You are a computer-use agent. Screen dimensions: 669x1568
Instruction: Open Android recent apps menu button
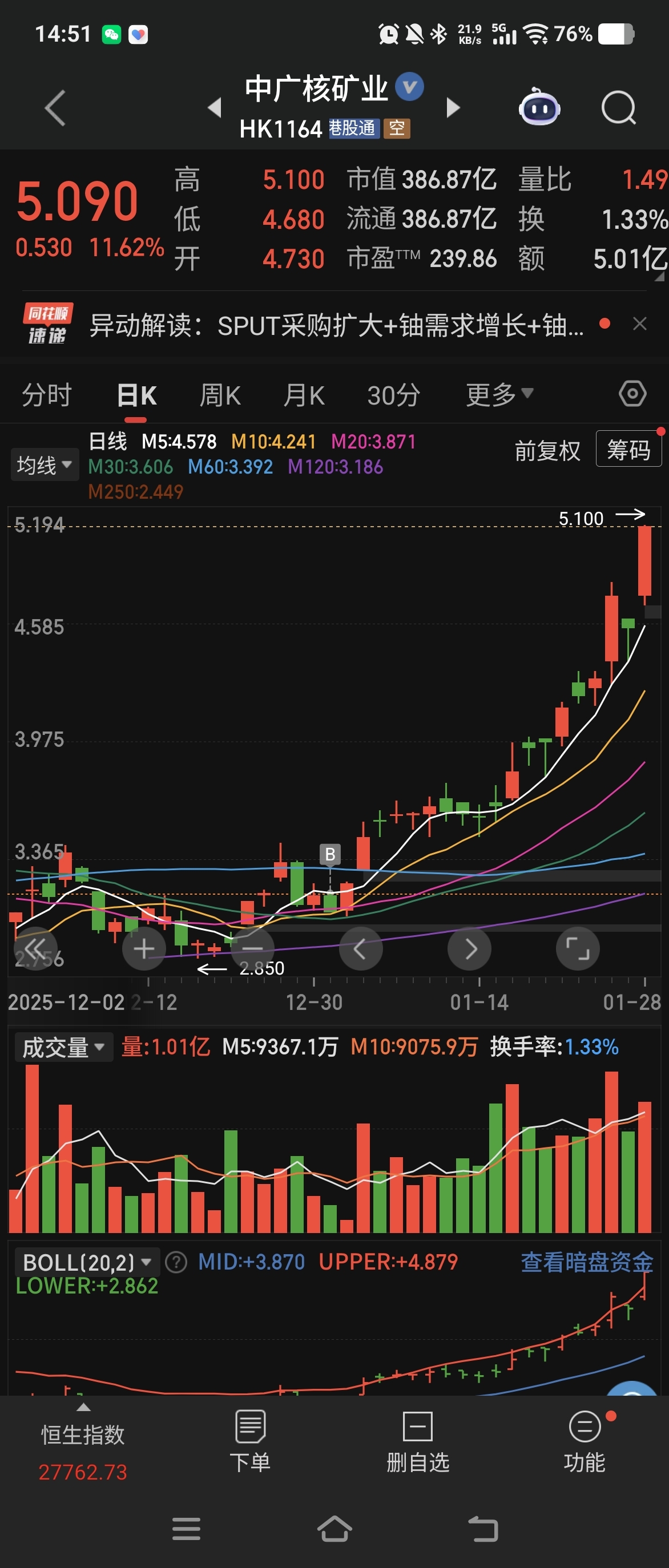pos(186,1529)
